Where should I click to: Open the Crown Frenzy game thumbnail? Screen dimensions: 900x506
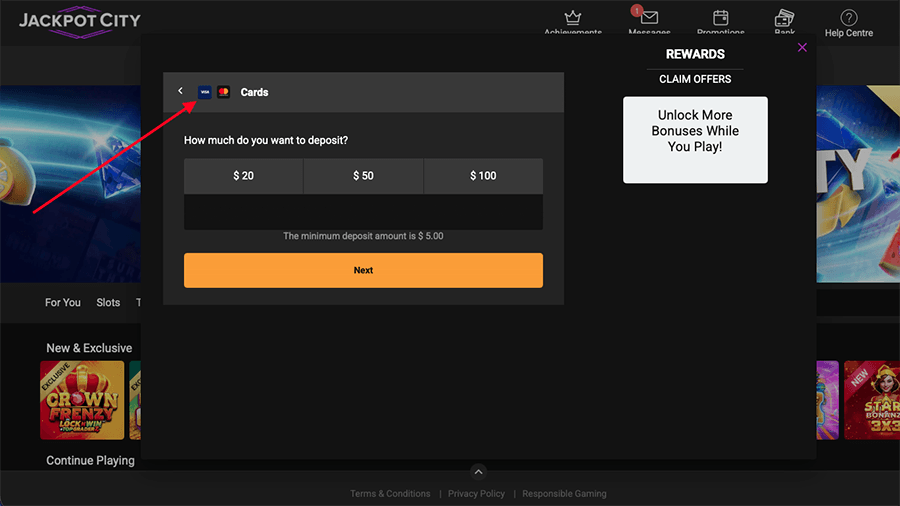coord(82,400)
